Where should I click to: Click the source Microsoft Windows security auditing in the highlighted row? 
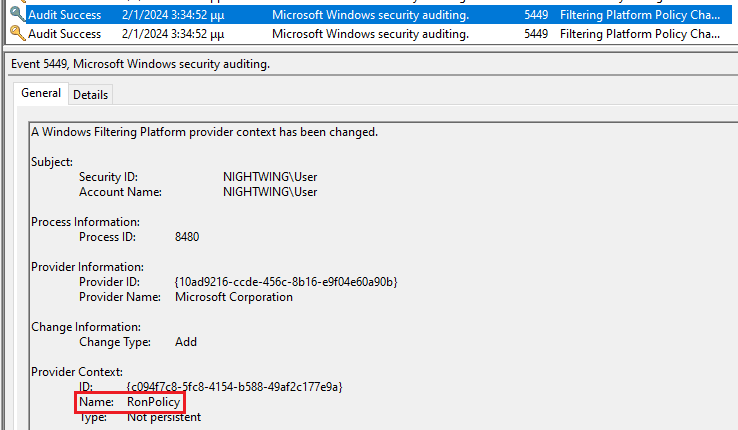click(370, 15)
